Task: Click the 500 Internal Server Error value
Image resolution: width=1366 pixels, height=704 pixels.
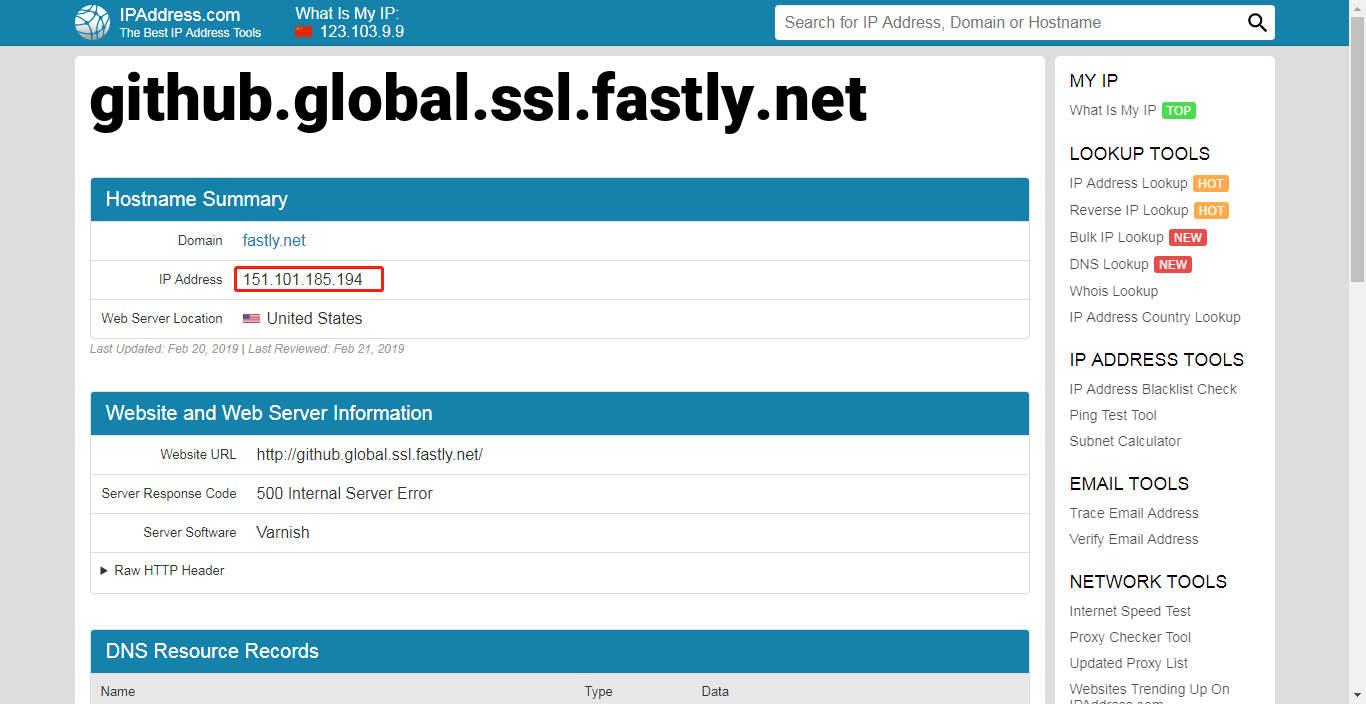Action: coord(345,494)
